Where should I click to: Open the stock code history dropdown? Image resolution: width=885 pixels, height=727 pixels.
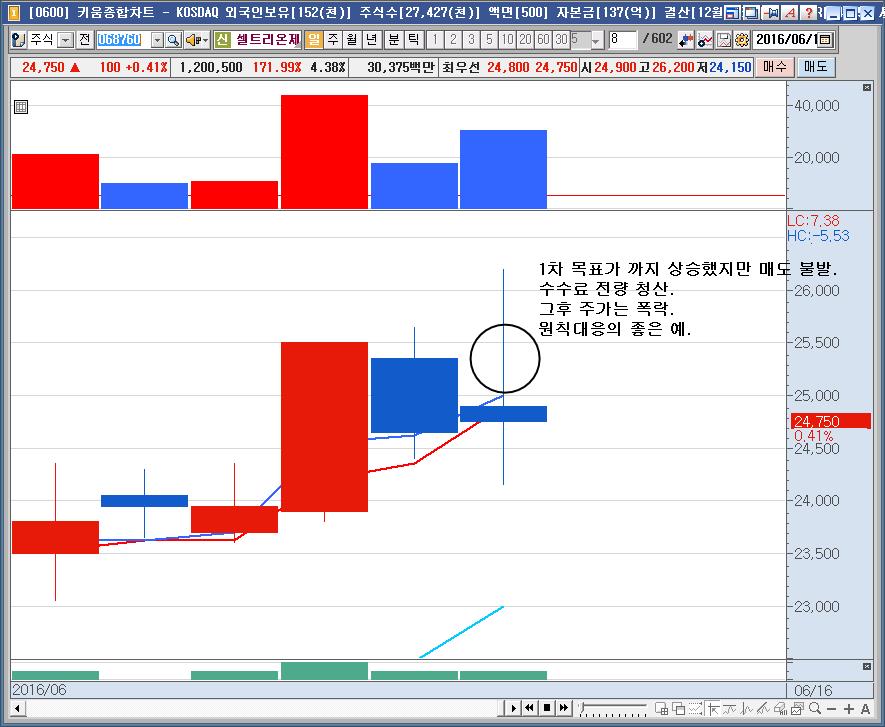coord(157,40)
